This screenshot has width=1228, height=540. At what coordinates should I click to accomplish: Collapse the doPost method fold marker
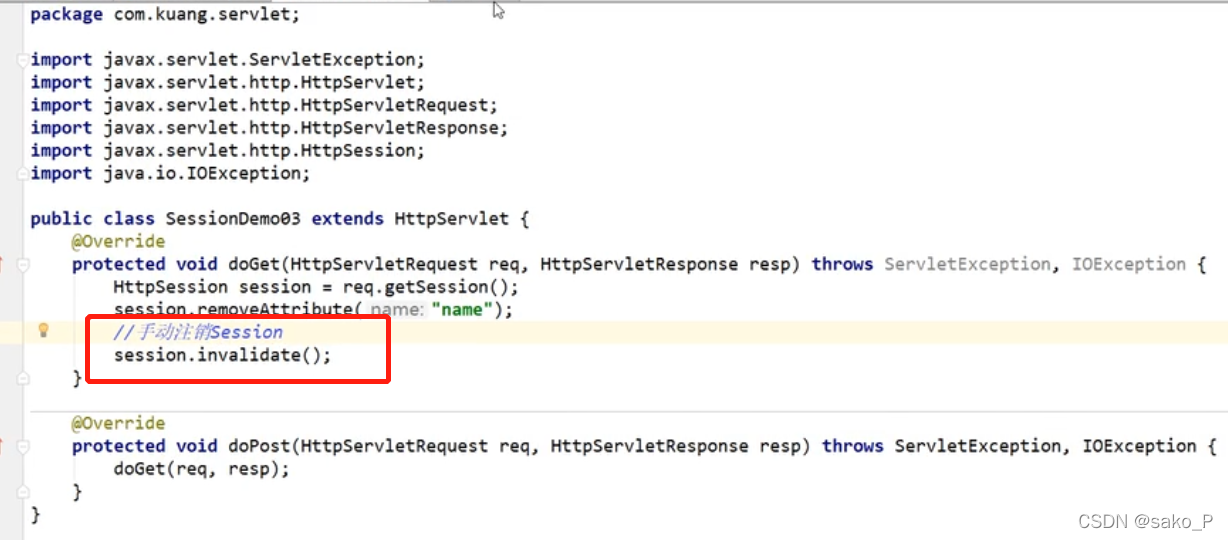pyautogui.click(x=23, y=446)
